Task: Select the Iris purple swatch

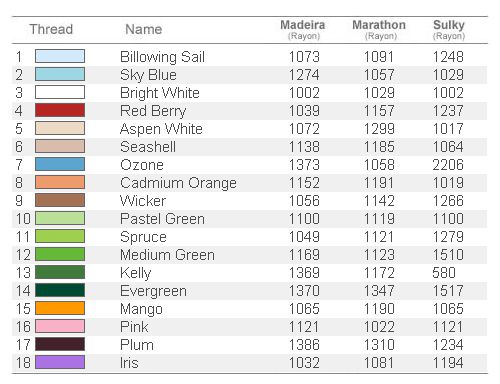Action: [x=60, y=362]
